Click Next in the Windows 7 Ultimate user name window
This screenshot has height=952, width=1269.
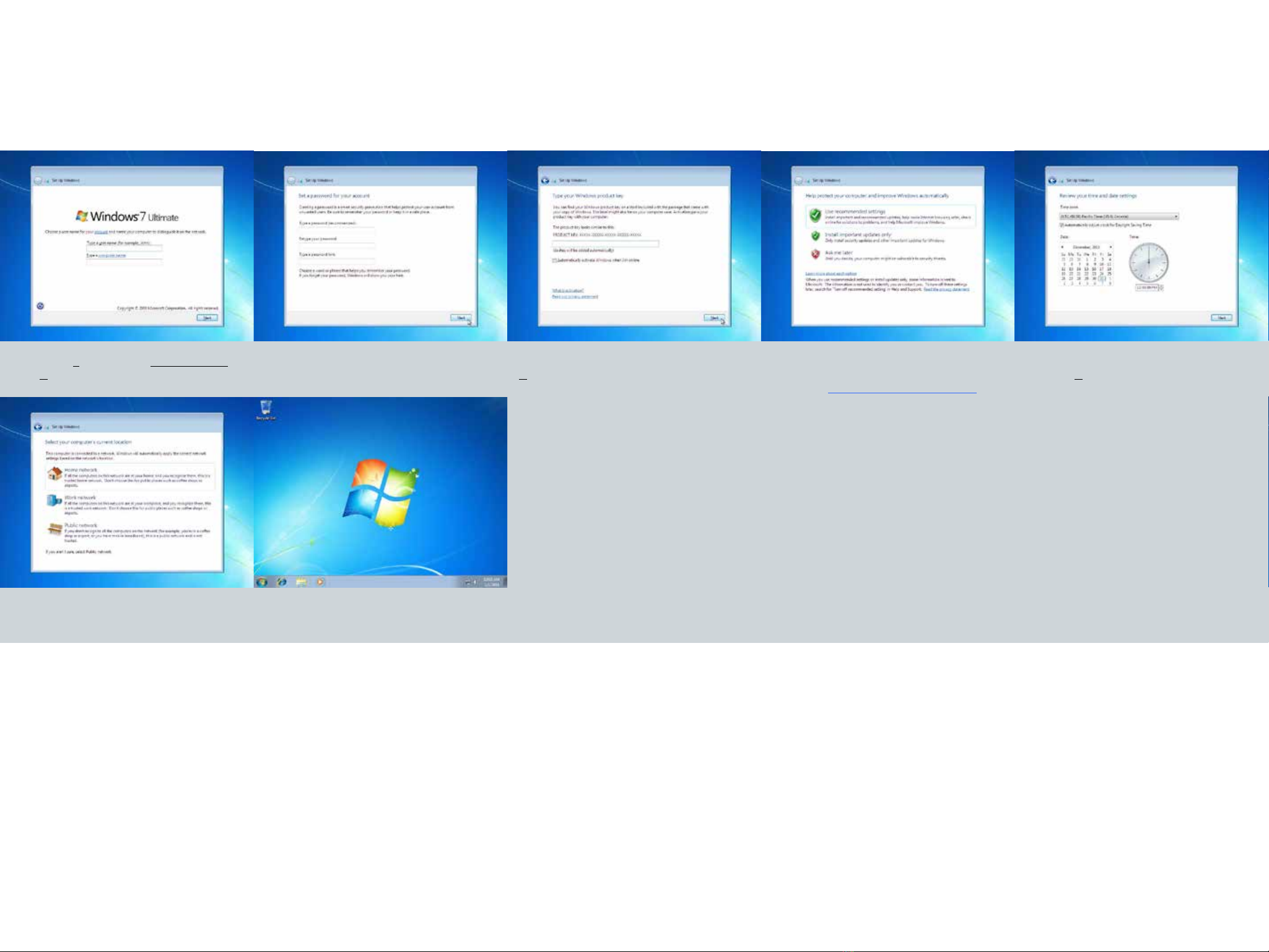coord(207,318)
